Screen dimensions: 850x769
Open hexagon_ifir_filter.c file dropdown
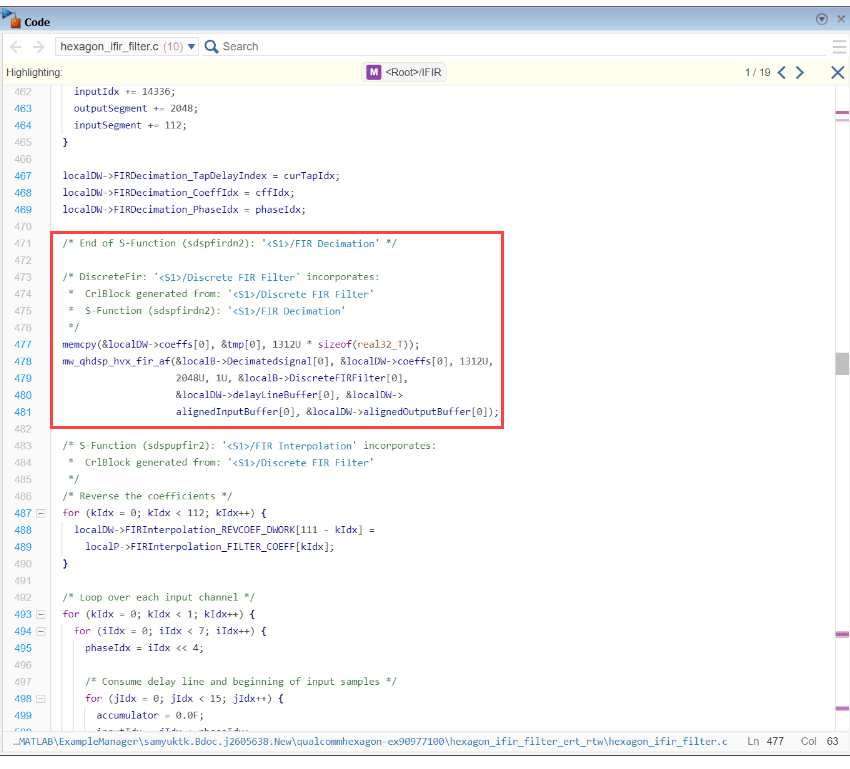(x=192, y=47)
